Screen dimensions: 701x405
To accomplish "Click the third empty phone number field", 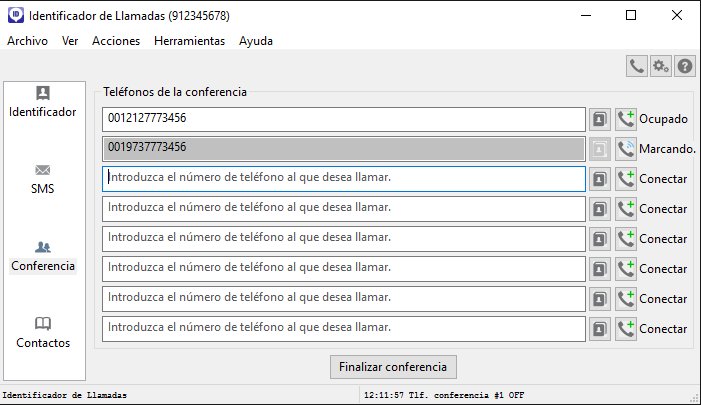I will pyautogui.click(x=343, y=239).
